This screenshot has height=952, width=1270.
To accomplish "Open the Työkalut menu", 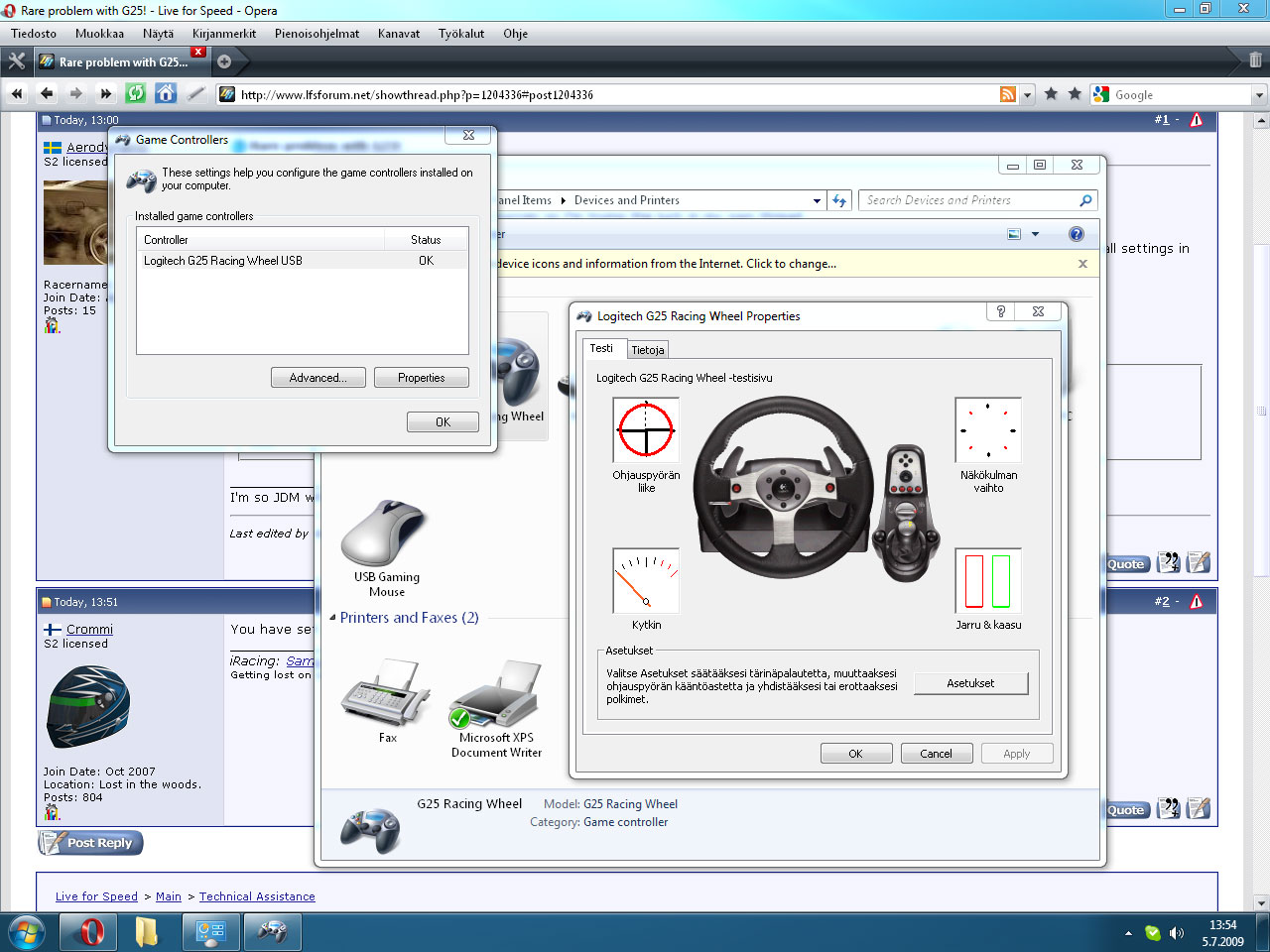I will pos(461,33).
